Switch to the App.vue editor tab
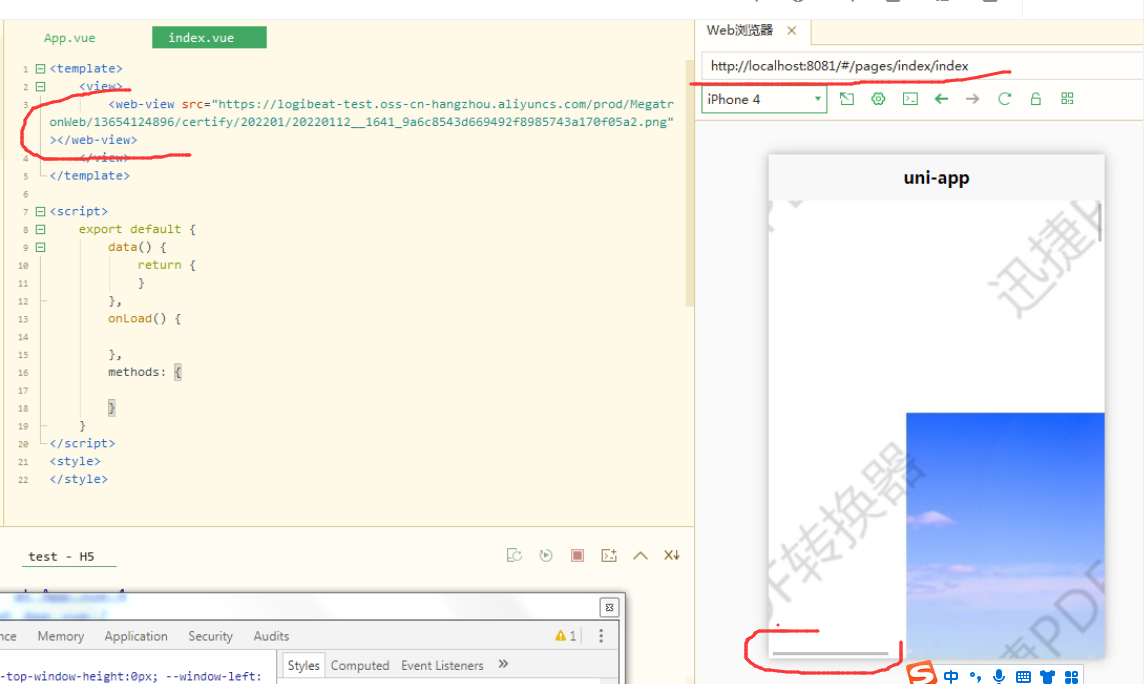This screenshot has height=684, width=1144. (x=69, y=38)
